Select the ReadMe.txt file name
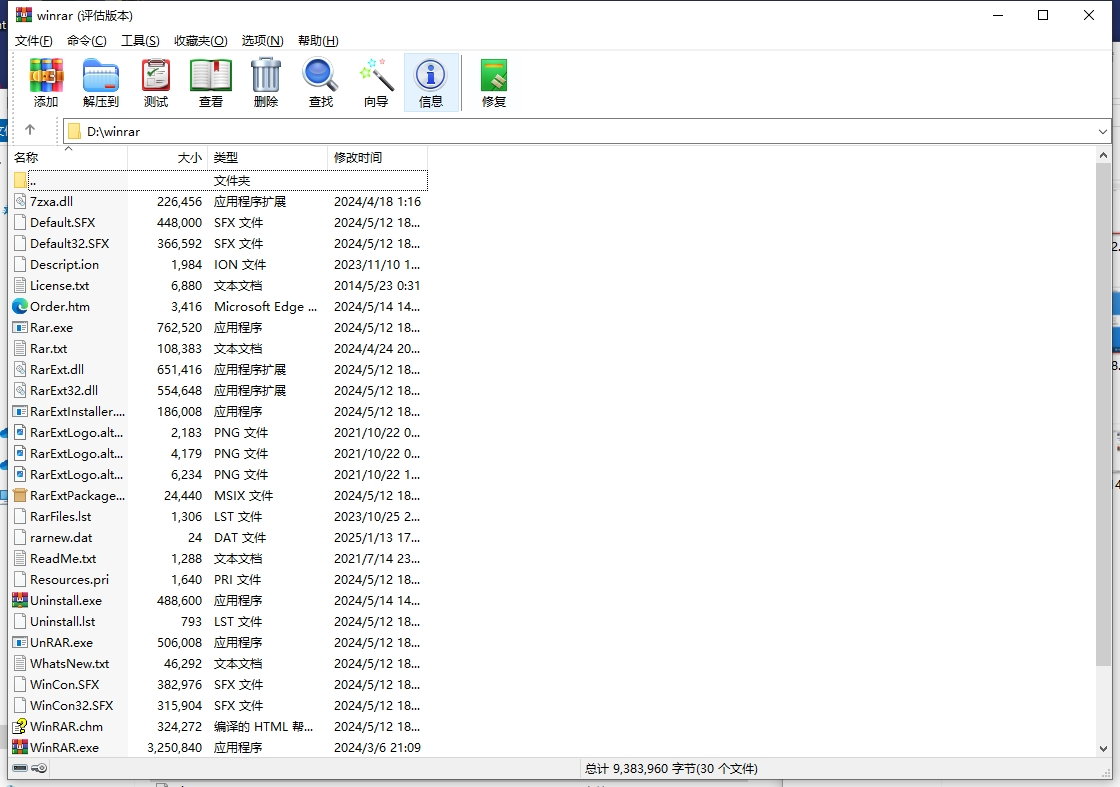 pos(63,558)
